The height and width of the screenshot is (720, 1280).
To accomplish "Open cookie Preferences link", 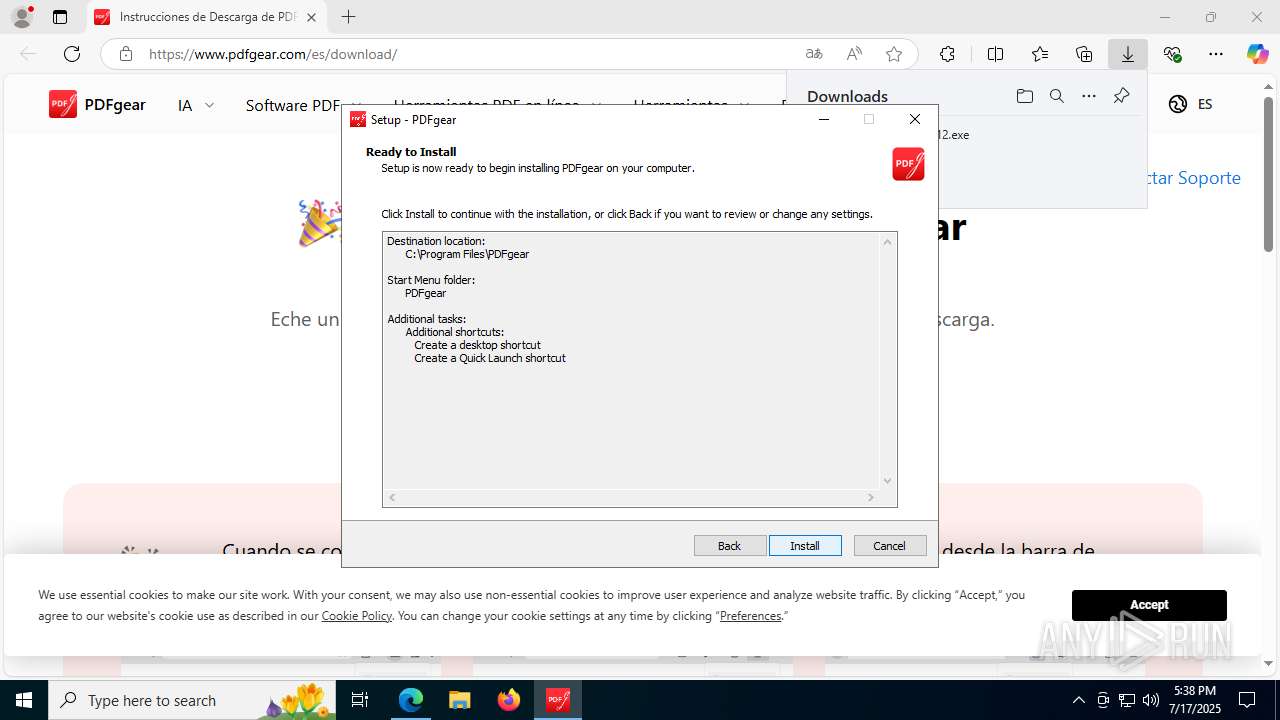I will click(x=750, y=616).
